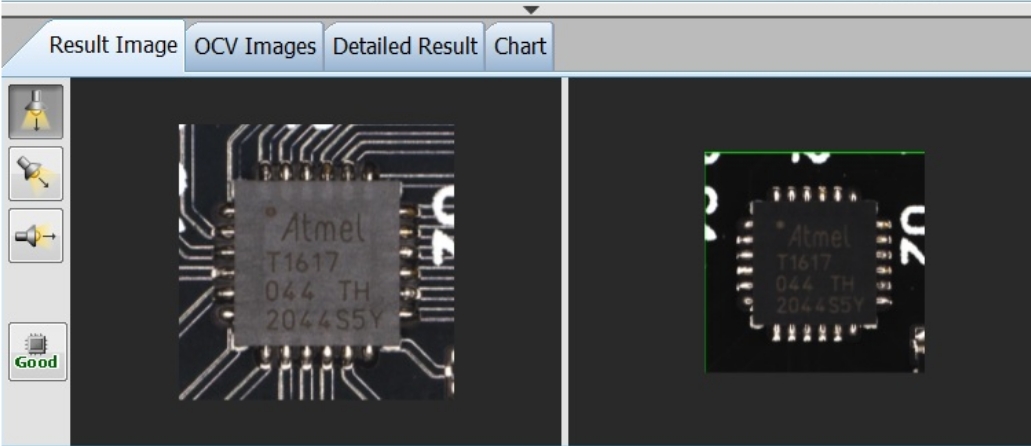Open the OCV Images tab
Viewport: 1031px width, 446px height.
coord(255,46)
